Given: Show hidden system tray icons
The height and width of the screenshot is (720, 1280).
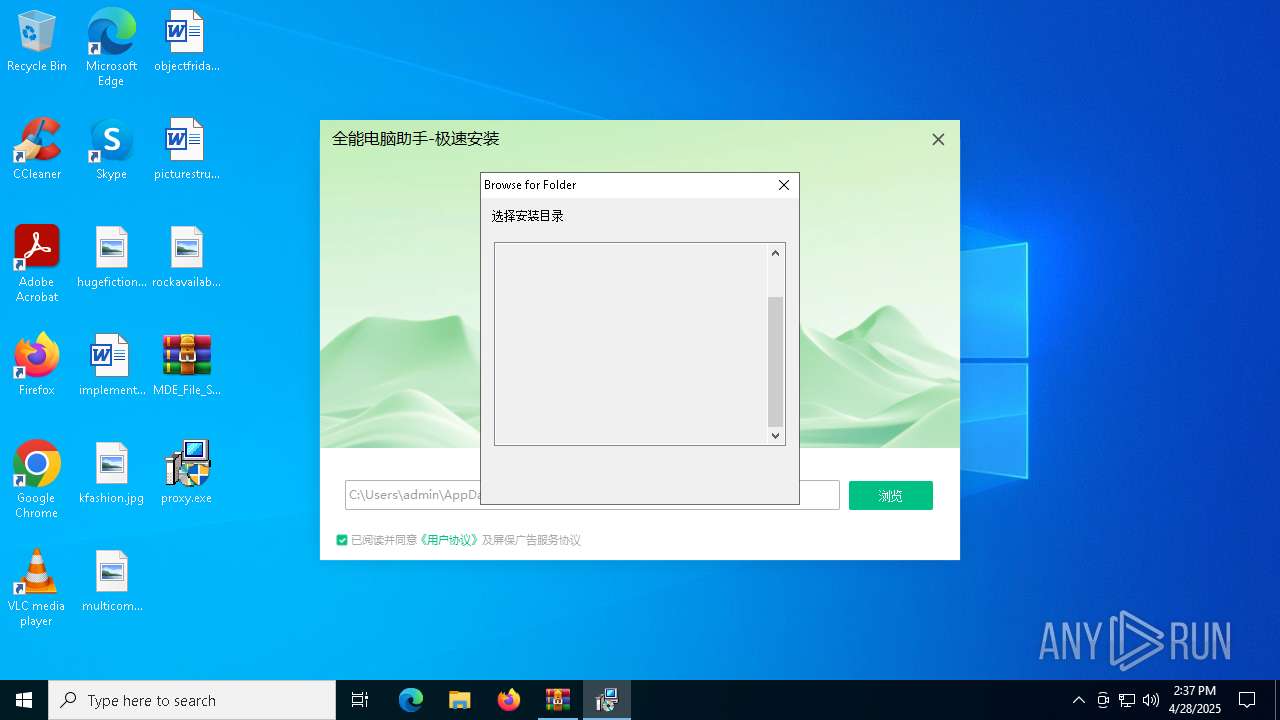Looking at the screenshot, I should tap(1079, 700).
